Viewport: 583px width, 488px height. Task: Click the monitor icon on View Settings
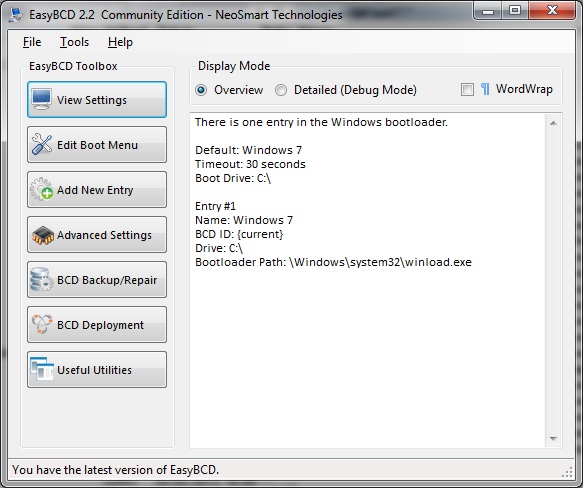click(41, 99)
